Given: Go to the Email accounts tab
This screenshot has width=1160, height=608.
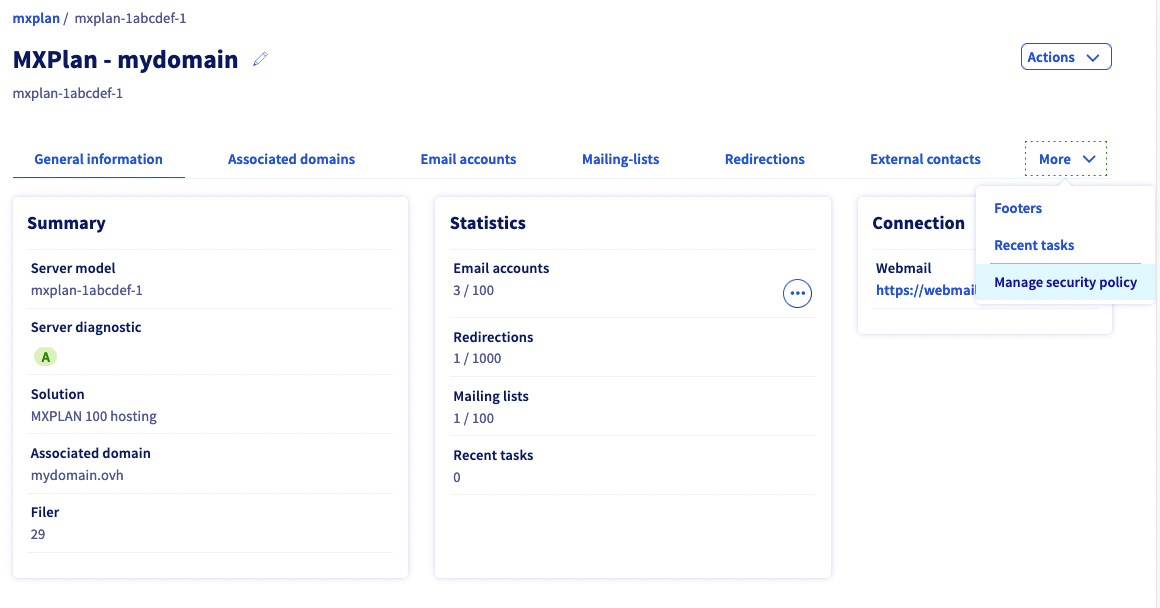Looking at the screenshot, I should pyautogui.click(x=468, y=159).
